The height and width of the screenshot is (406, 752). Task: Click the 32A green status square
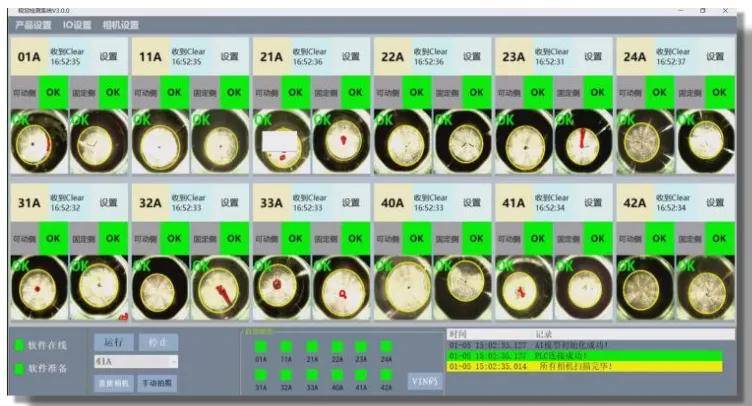pyautogui.click(x=286, y=375)
